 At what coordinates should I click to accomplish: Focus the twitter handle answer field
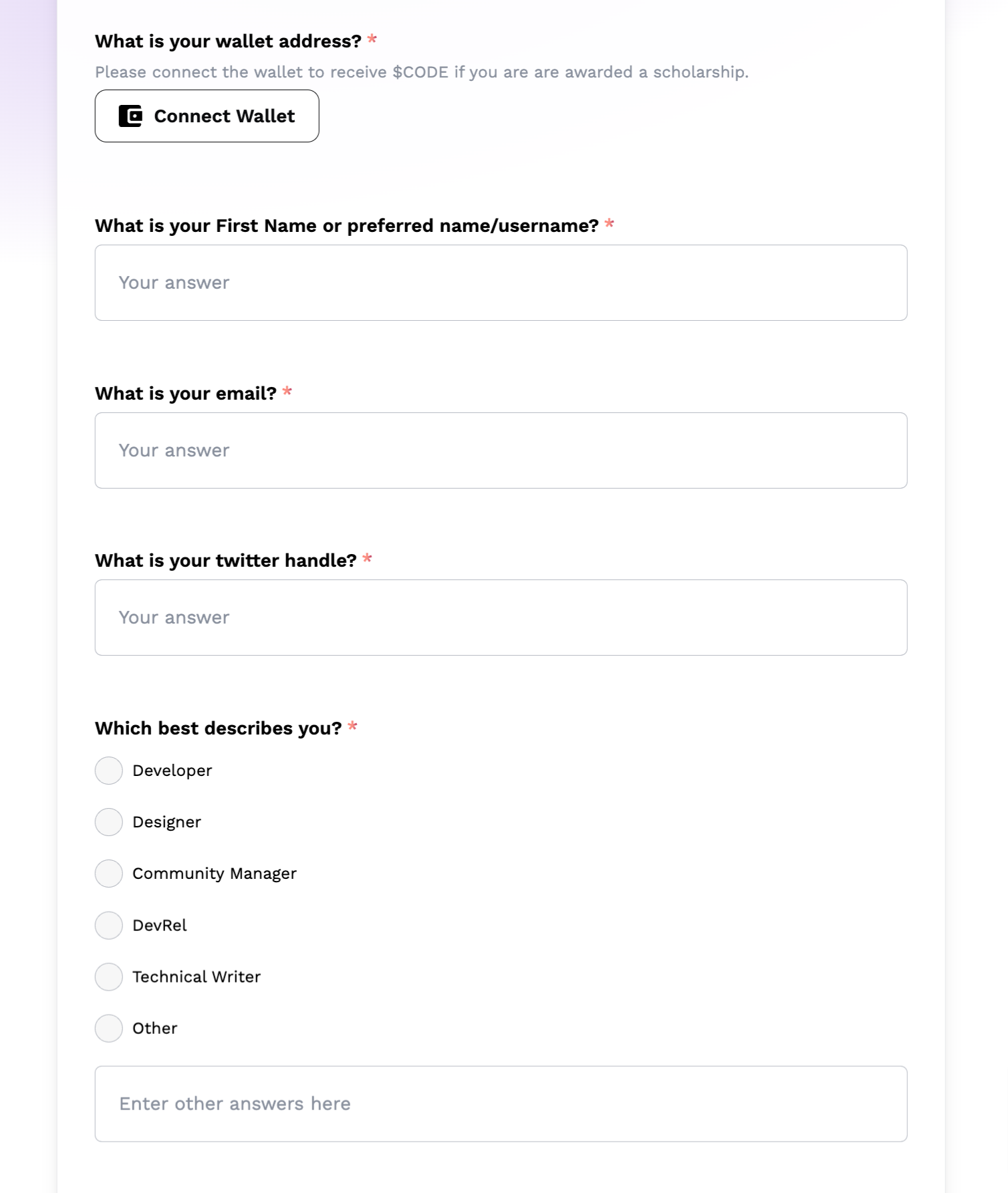[501, 618]
